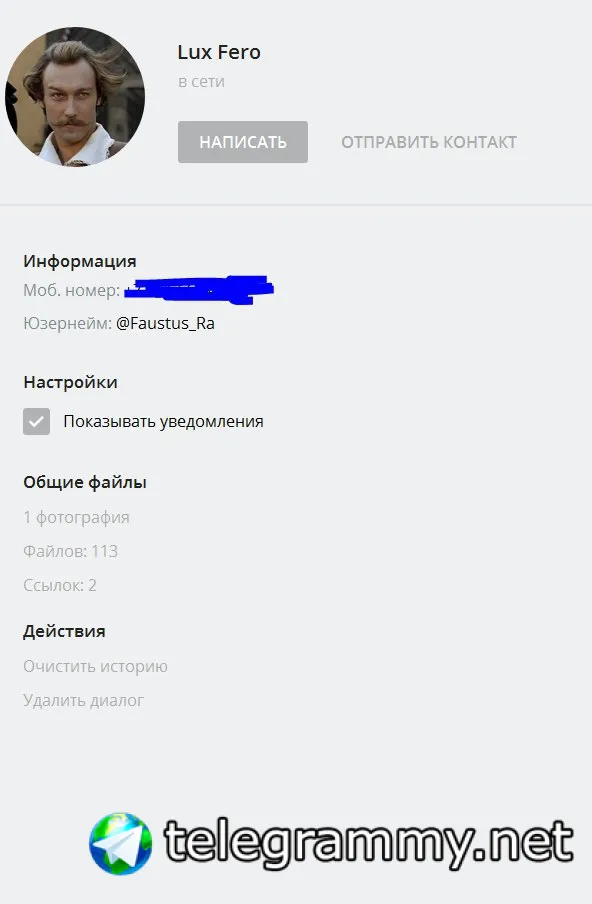Viewport: 592px width, 904px height.
Task: Open Lux Fero's profile avatar photo
Action: (75, 97)
